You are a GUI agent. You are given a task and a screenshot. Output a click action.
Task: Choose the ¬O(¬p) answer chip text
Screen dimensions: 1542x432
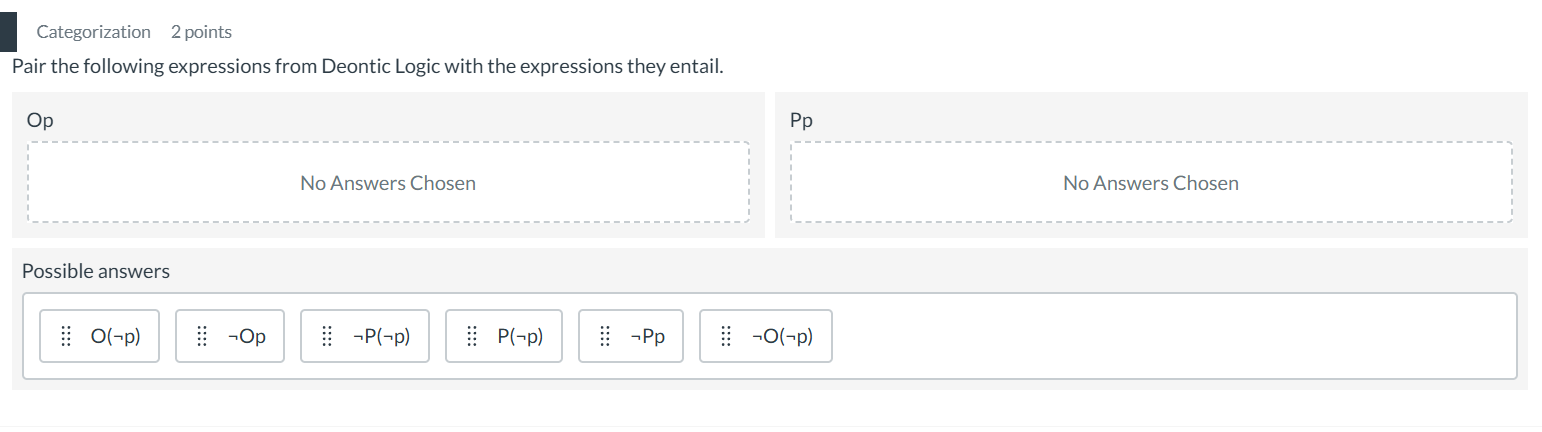pos(782,336)
